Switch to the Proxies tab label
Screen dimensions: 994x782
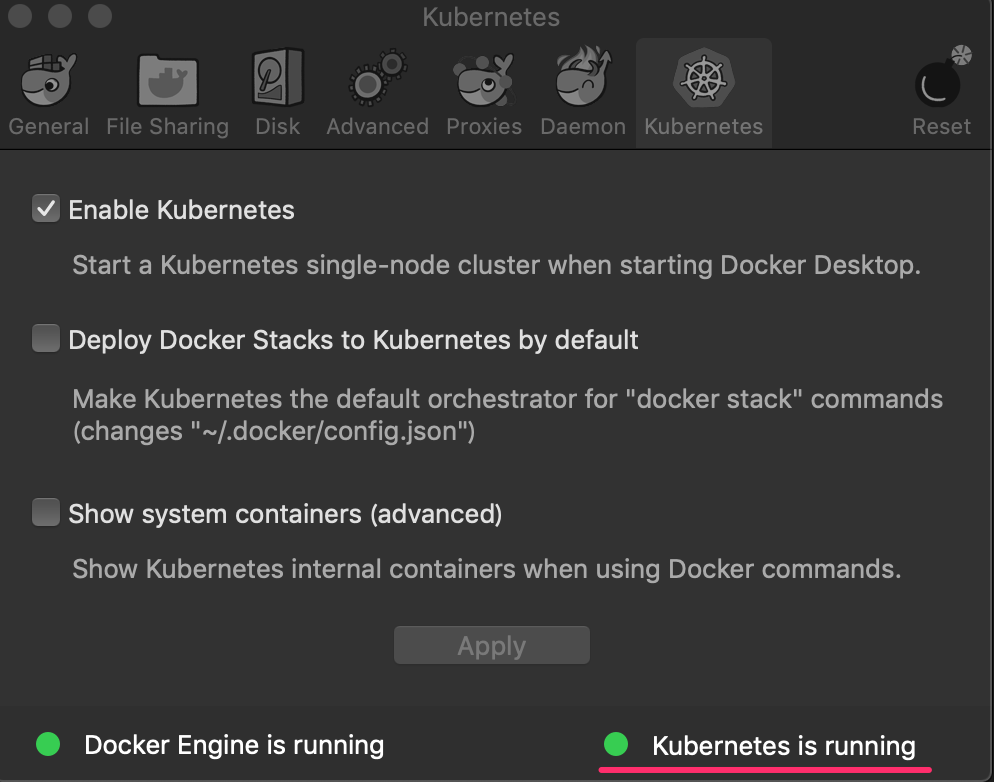pos(484,127)
